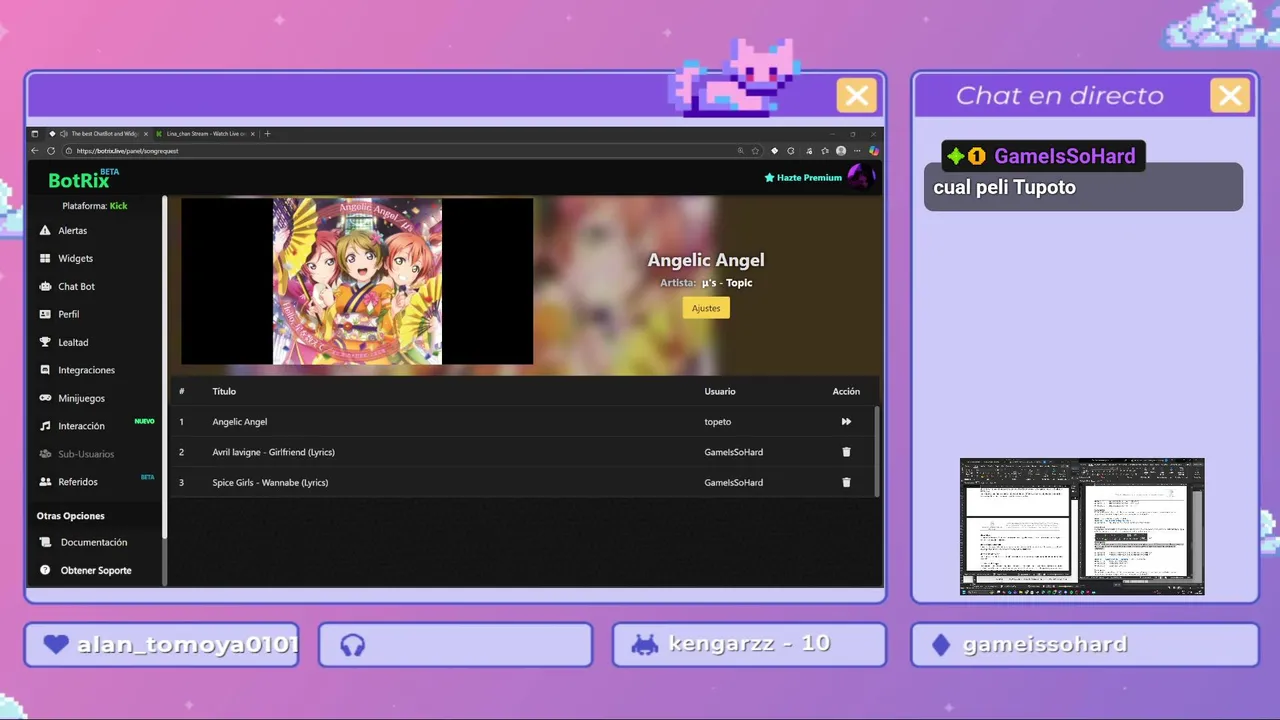Click the browser Copilot icon
The width and height of the screenshot is (1280, 720).
873,151
